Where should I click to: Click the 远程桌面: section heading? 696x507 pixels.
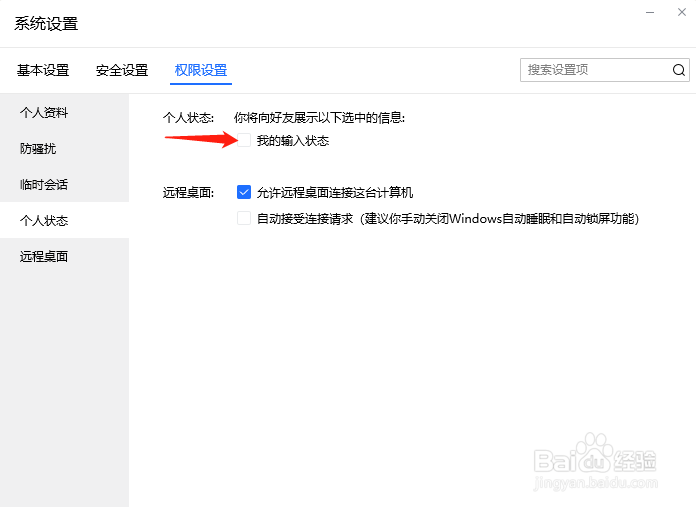(188, 193)
